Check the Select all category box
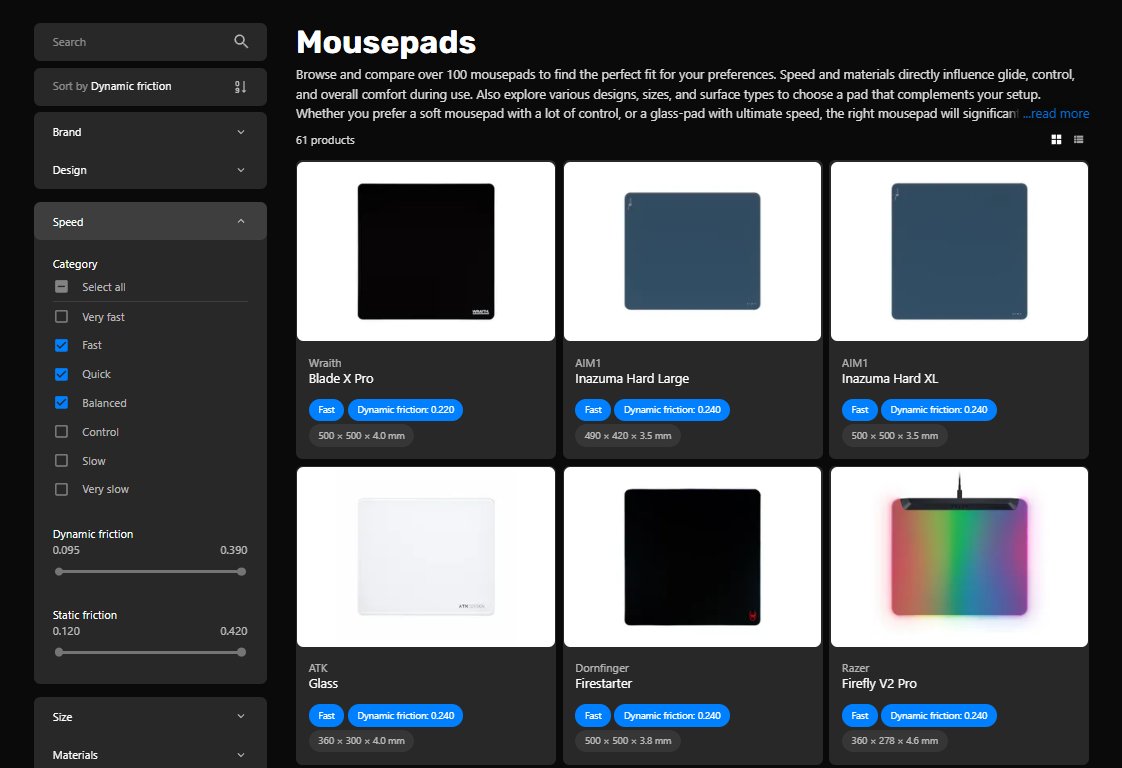Viewport: 1122px width, 768px height. coord(60,286)
